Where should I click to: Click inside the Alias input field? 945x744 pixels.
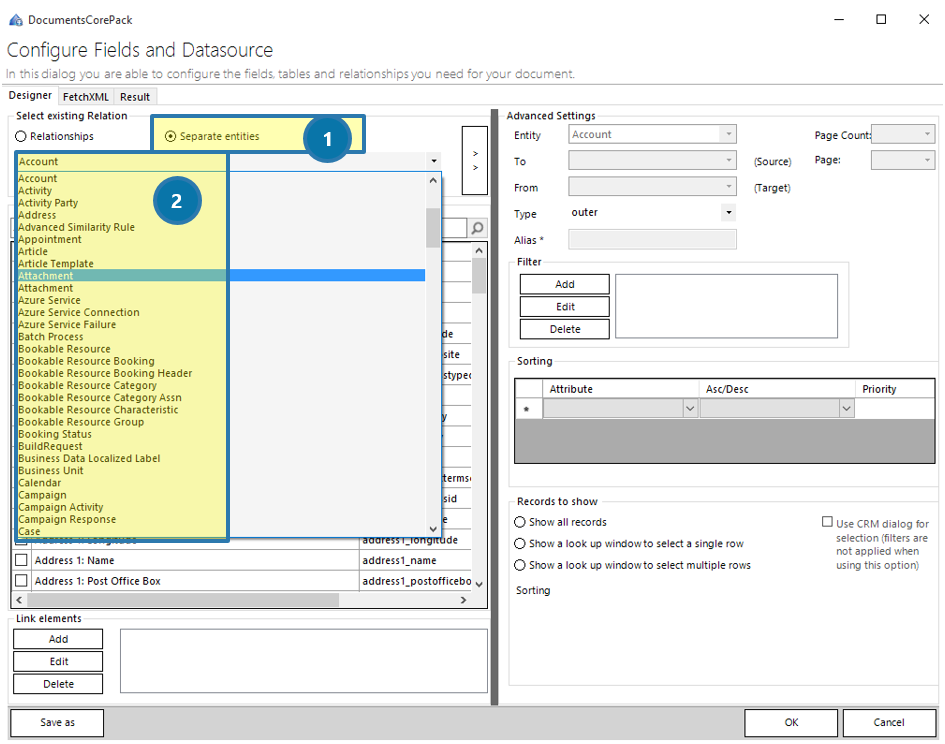(x=651, y=239)
